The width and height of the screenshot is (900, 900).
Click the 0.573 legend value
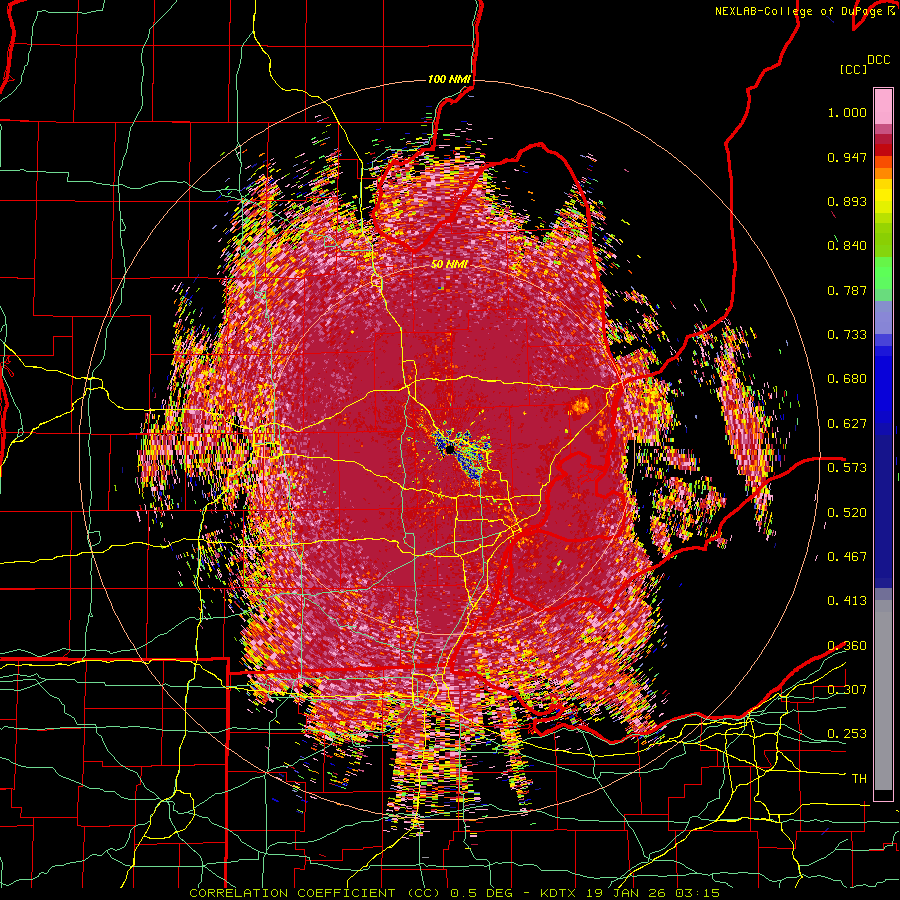click(x=847, y=468)
